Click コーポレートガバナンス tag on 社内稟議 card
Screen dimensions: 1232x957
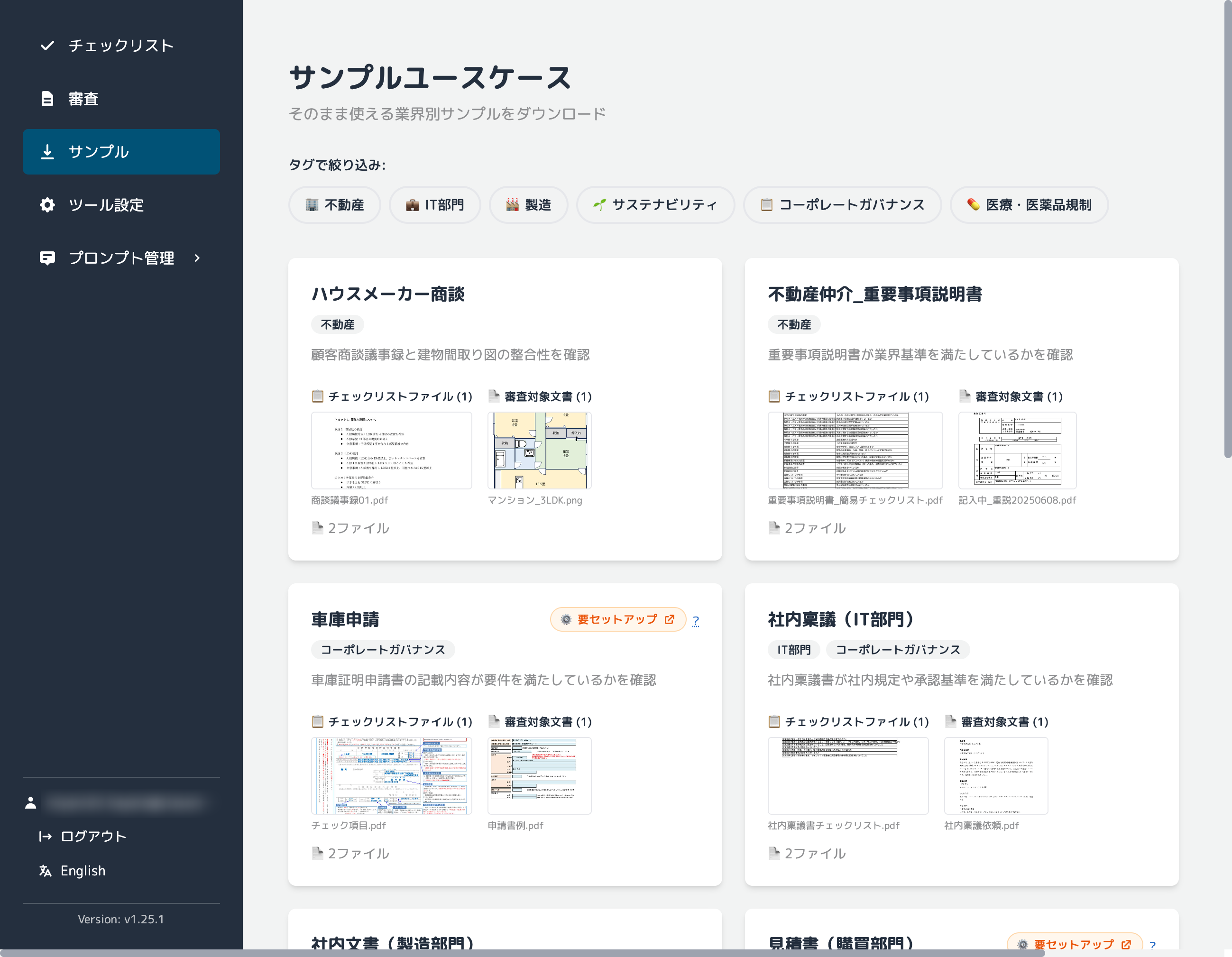tap(898, 650)
